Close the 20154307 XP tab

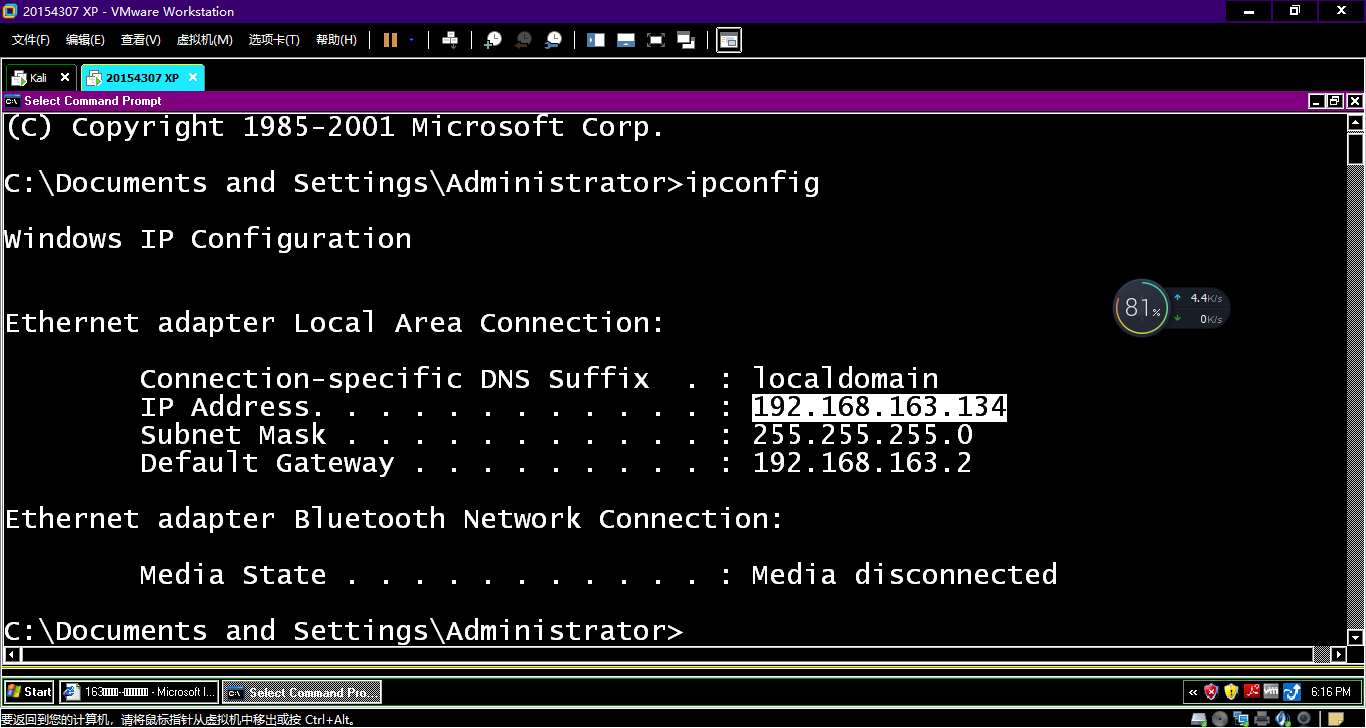193,77
